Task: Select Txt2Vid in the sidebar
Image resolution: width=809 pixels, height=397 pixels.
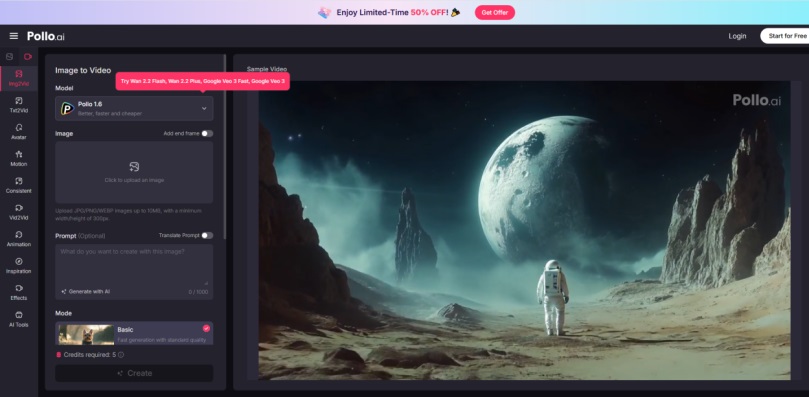Action: [19, 105]
